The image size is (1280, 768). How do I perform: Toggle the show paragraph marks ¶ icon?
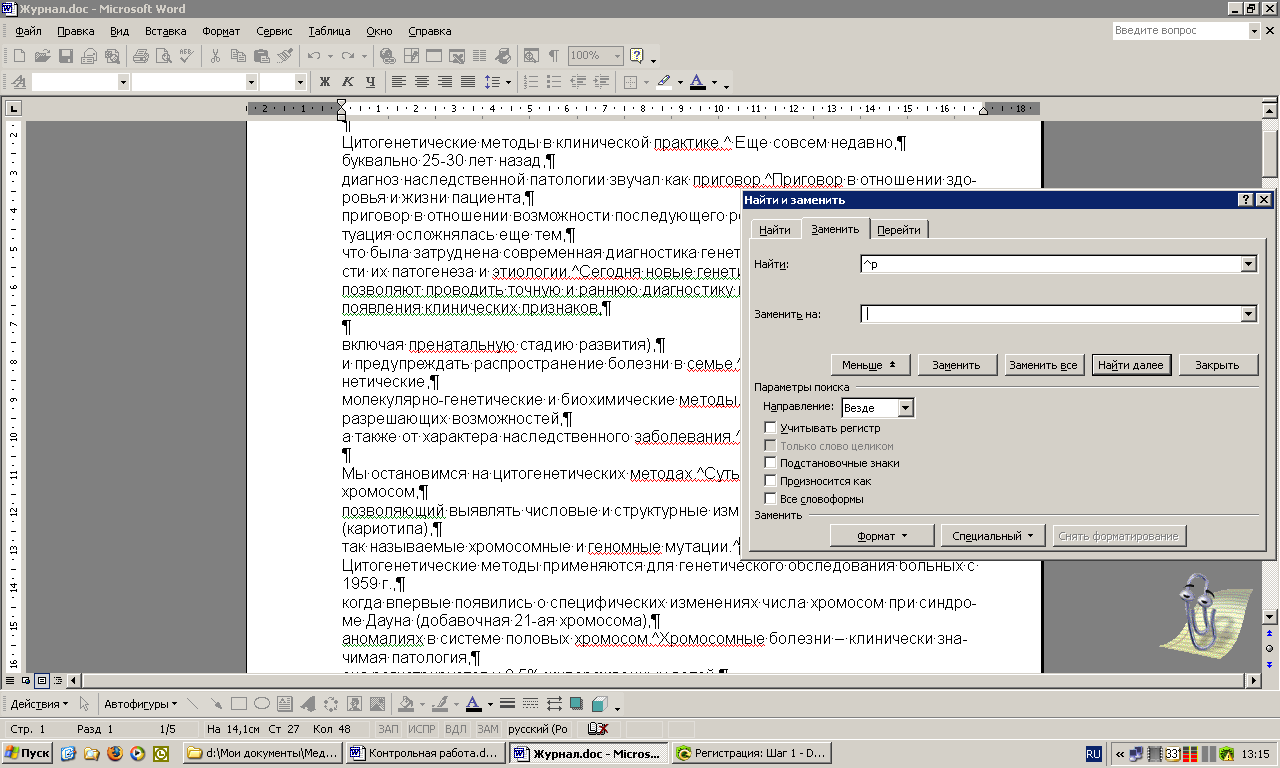click(x=553, y=56)
